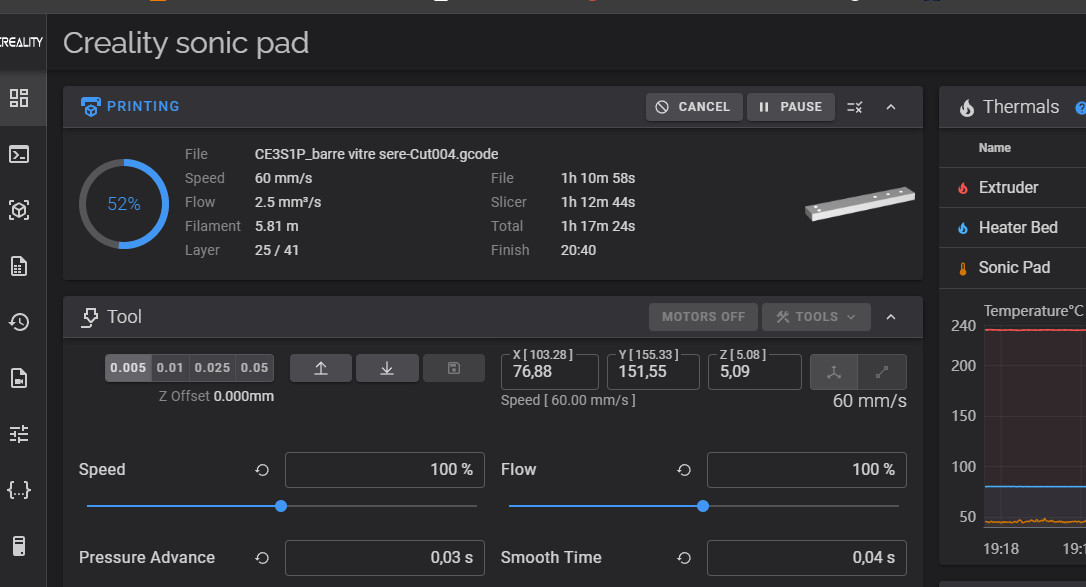The width and height of the screenshot is (1086, 587).
Task: Click the Sonic Pad row label
Action: point(1014,268)
